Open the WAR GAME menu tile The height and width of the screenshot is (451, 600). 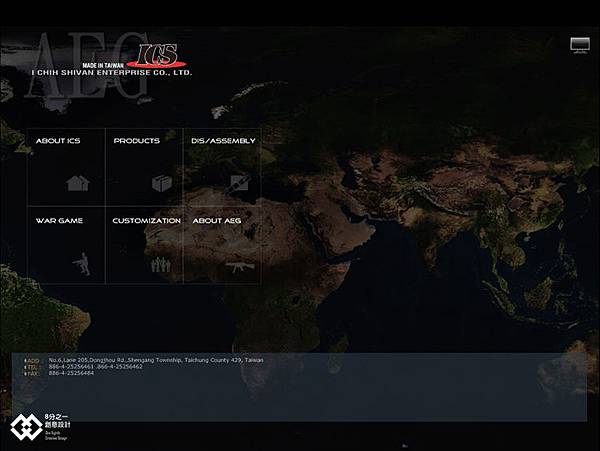(x=66, y=245)
